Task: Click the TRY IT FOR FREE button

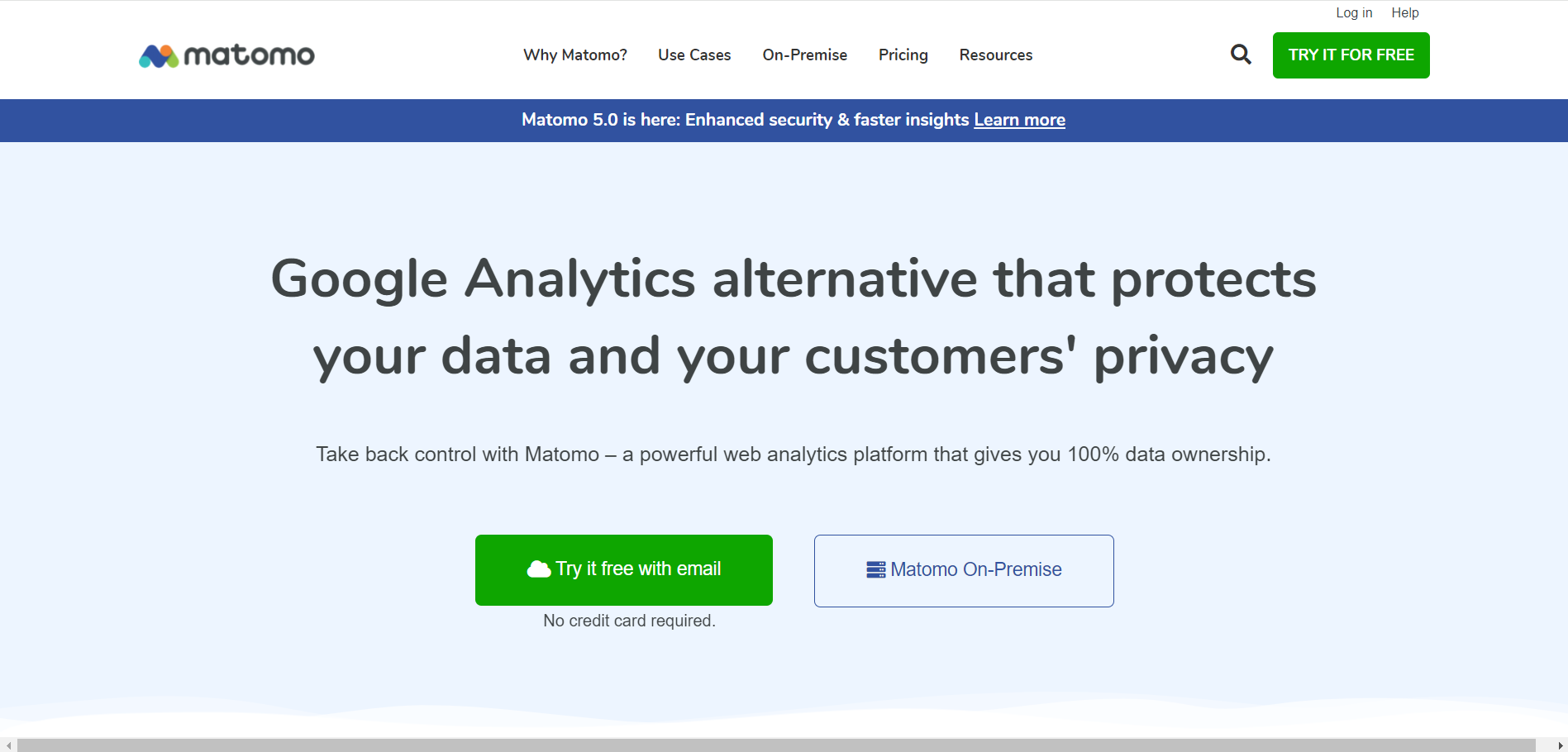Action: tap(1351, 55)
